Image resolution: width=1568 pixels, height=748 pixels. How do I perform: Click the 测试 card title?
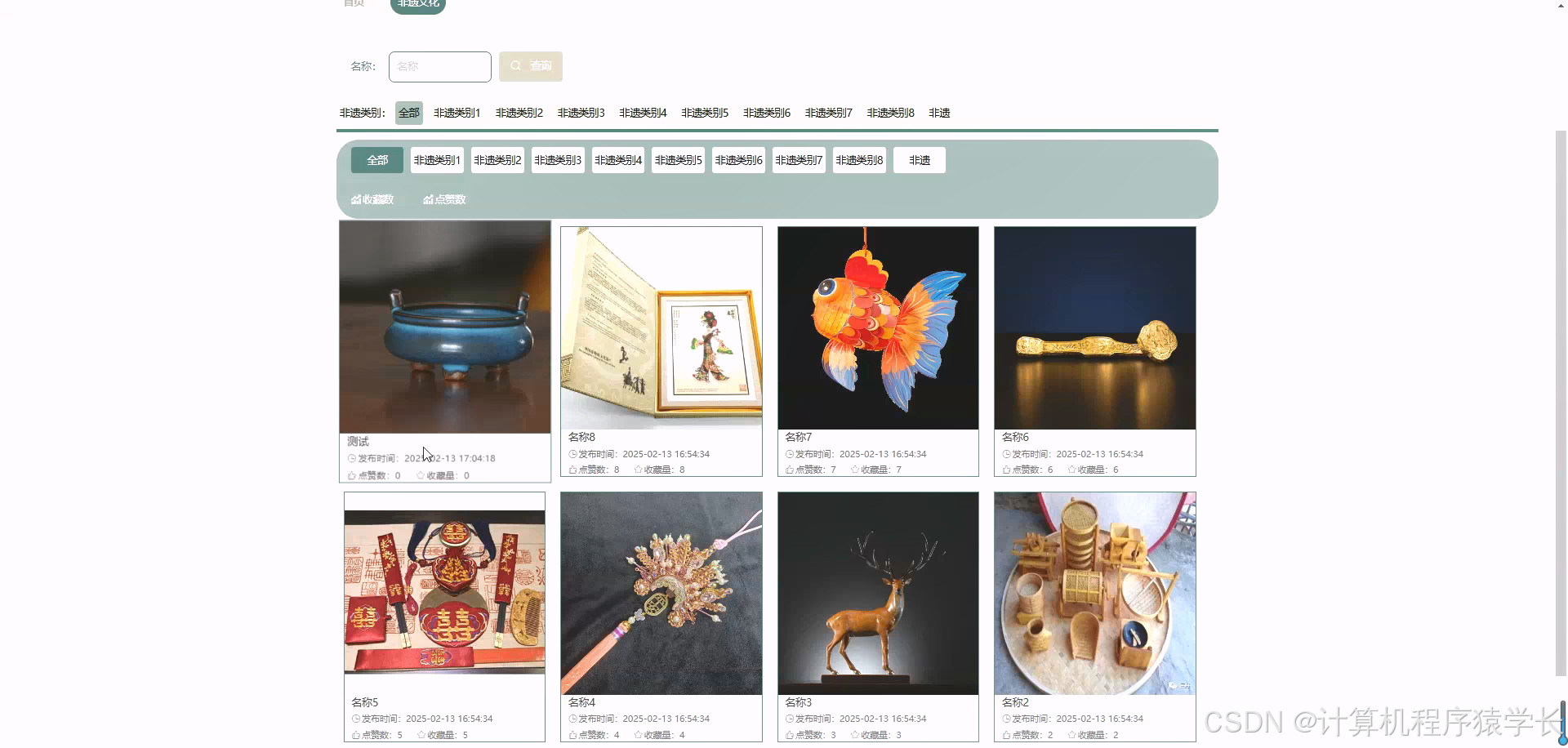[358, 441]
